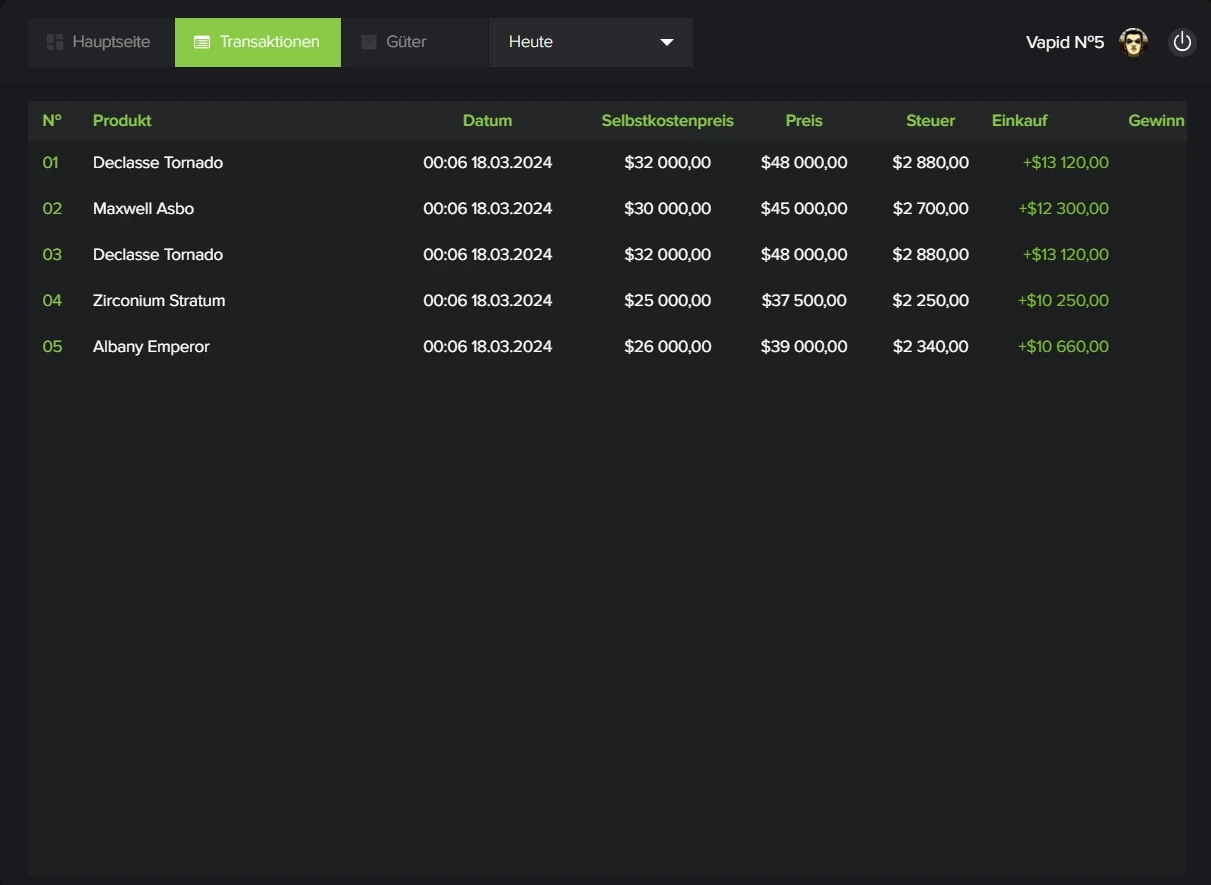Click the Steuer column header

click(930, 120)
